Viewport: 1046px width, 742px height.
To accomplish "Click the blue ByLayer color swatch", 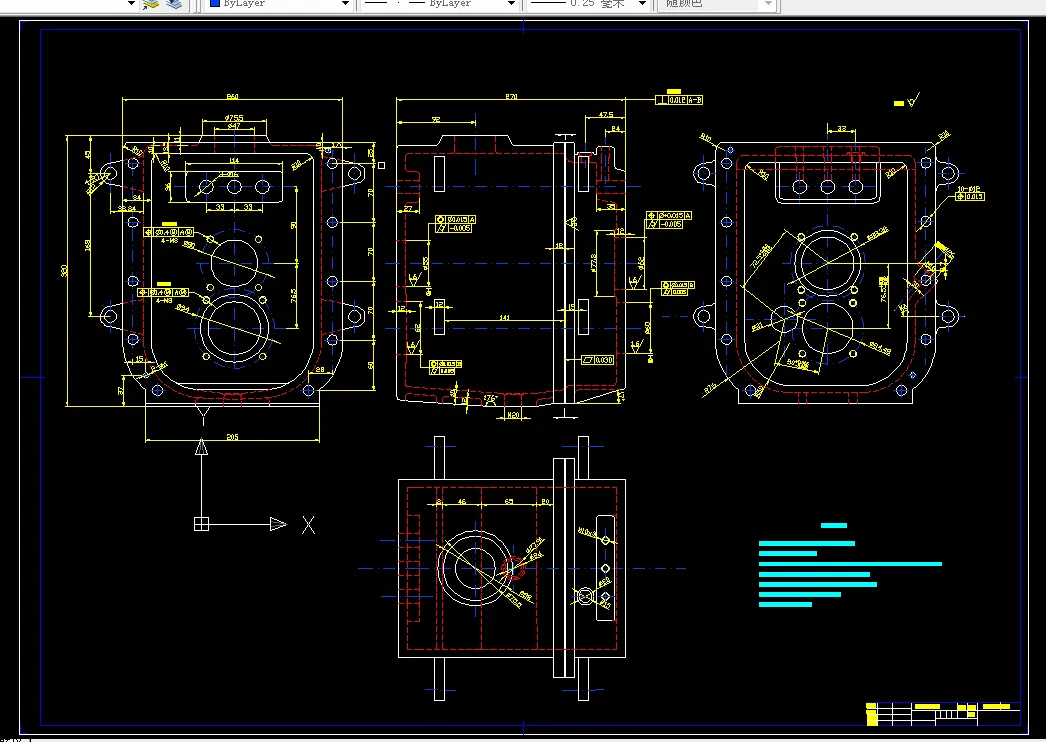I will pos(215,3).
